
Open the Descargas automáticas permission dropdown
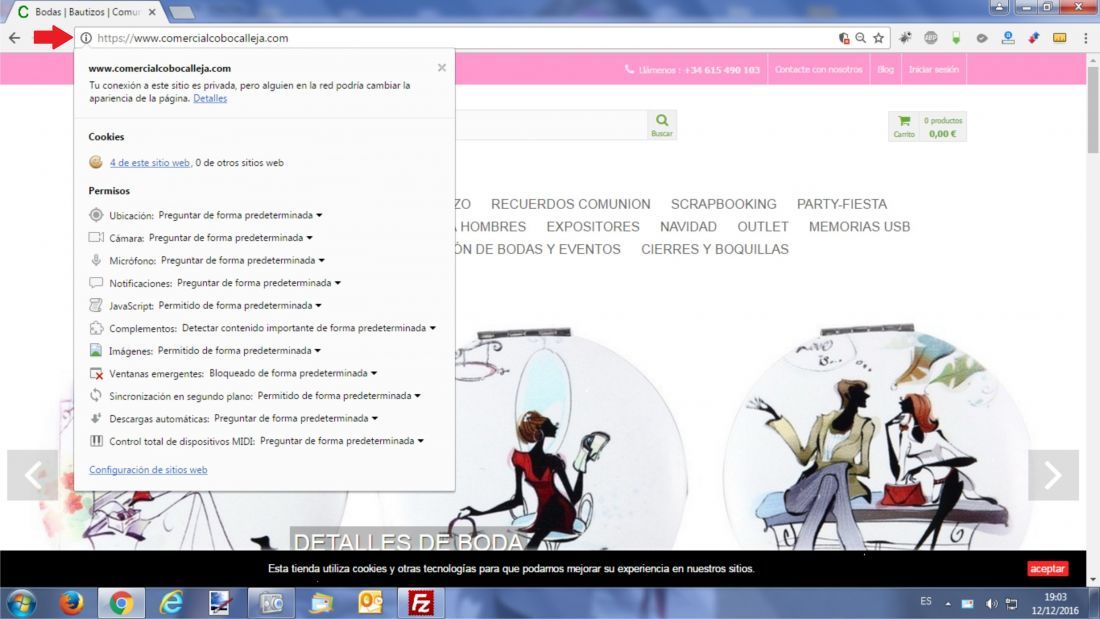[296, 418]
